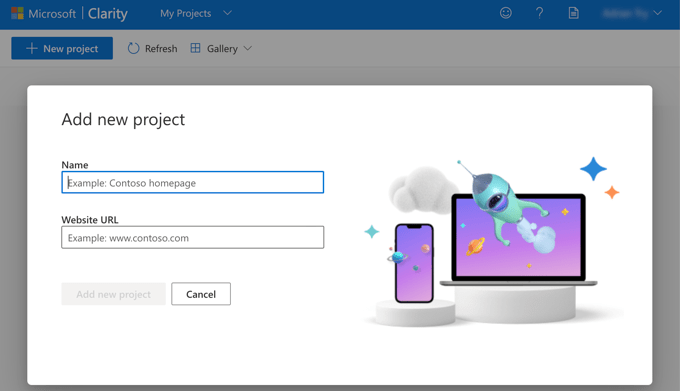Expand the user account chevron

click(657, 13)
